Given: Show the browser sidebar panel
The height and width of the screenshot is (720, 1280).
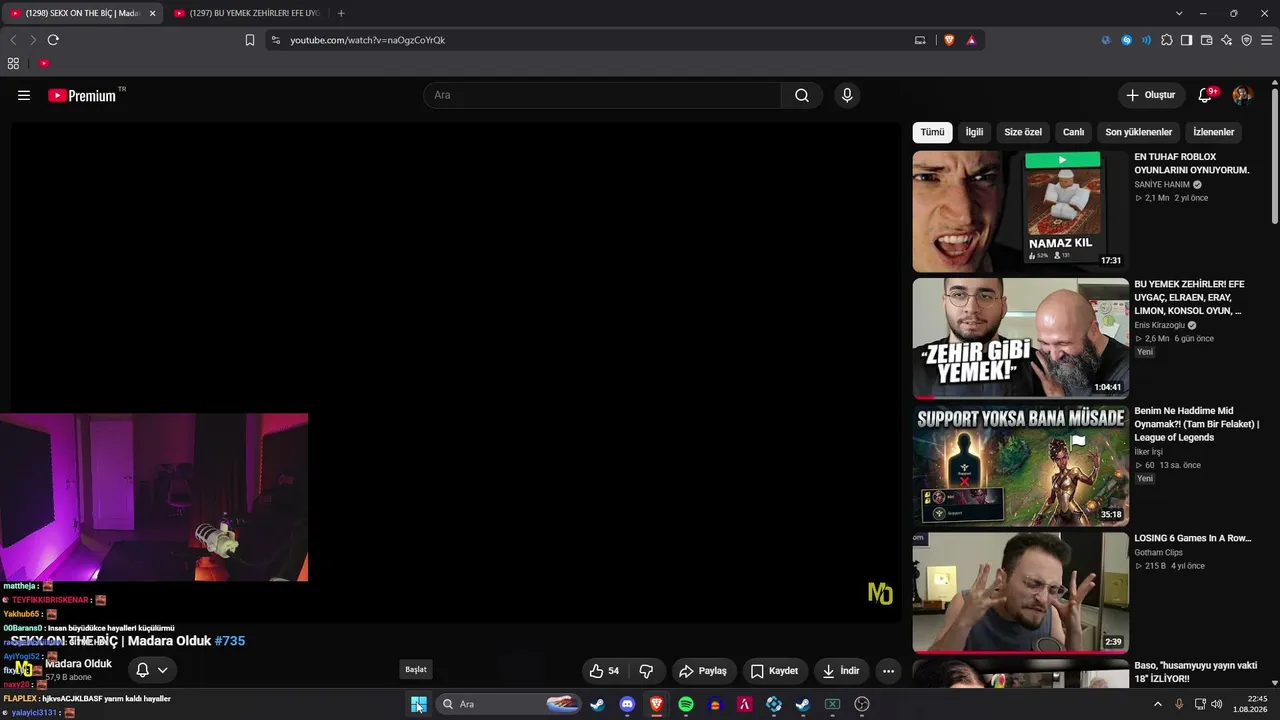Looking at the screenshot, I should (1186, 40).
